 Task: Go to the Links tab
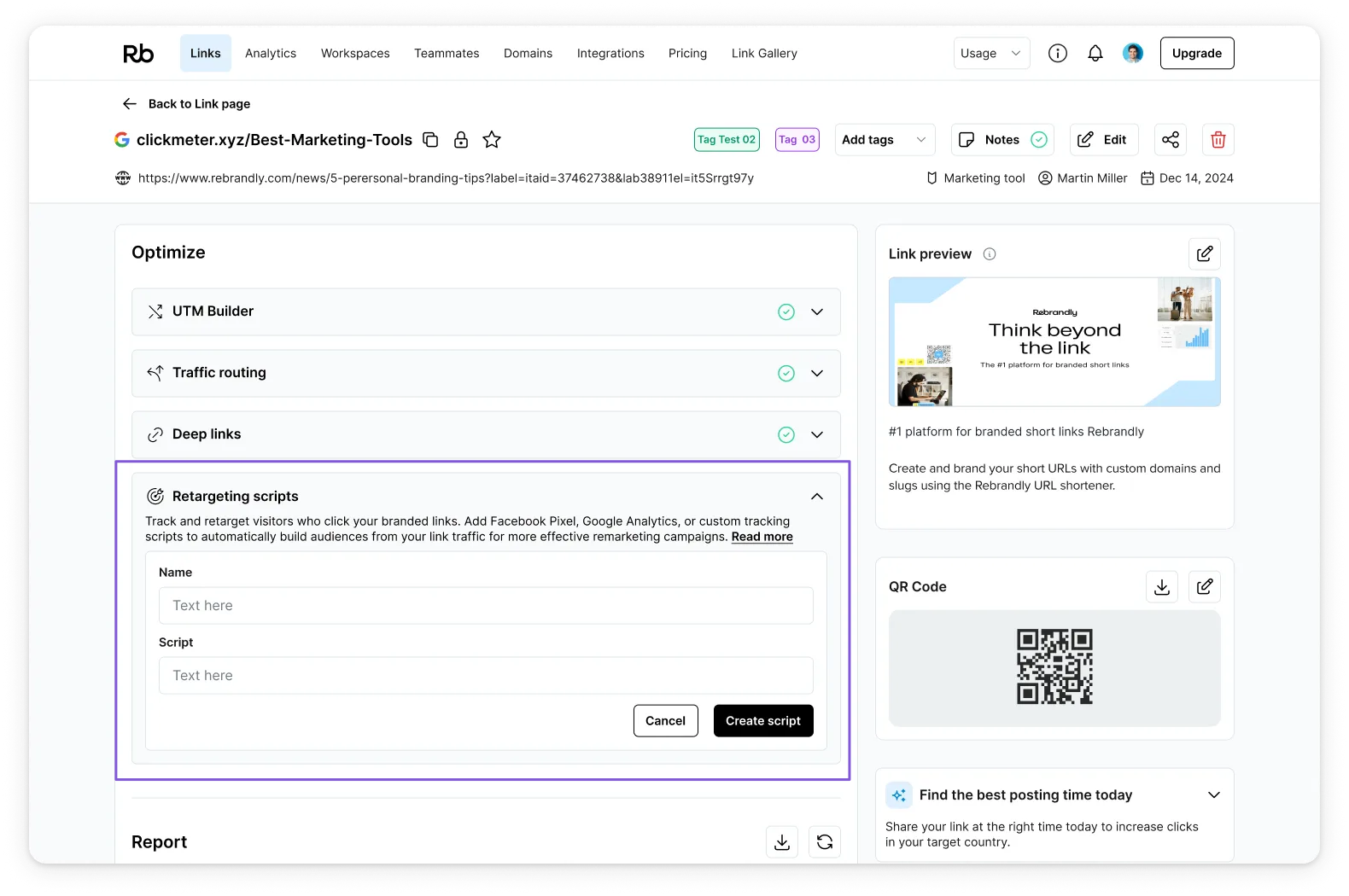[206, 54]
